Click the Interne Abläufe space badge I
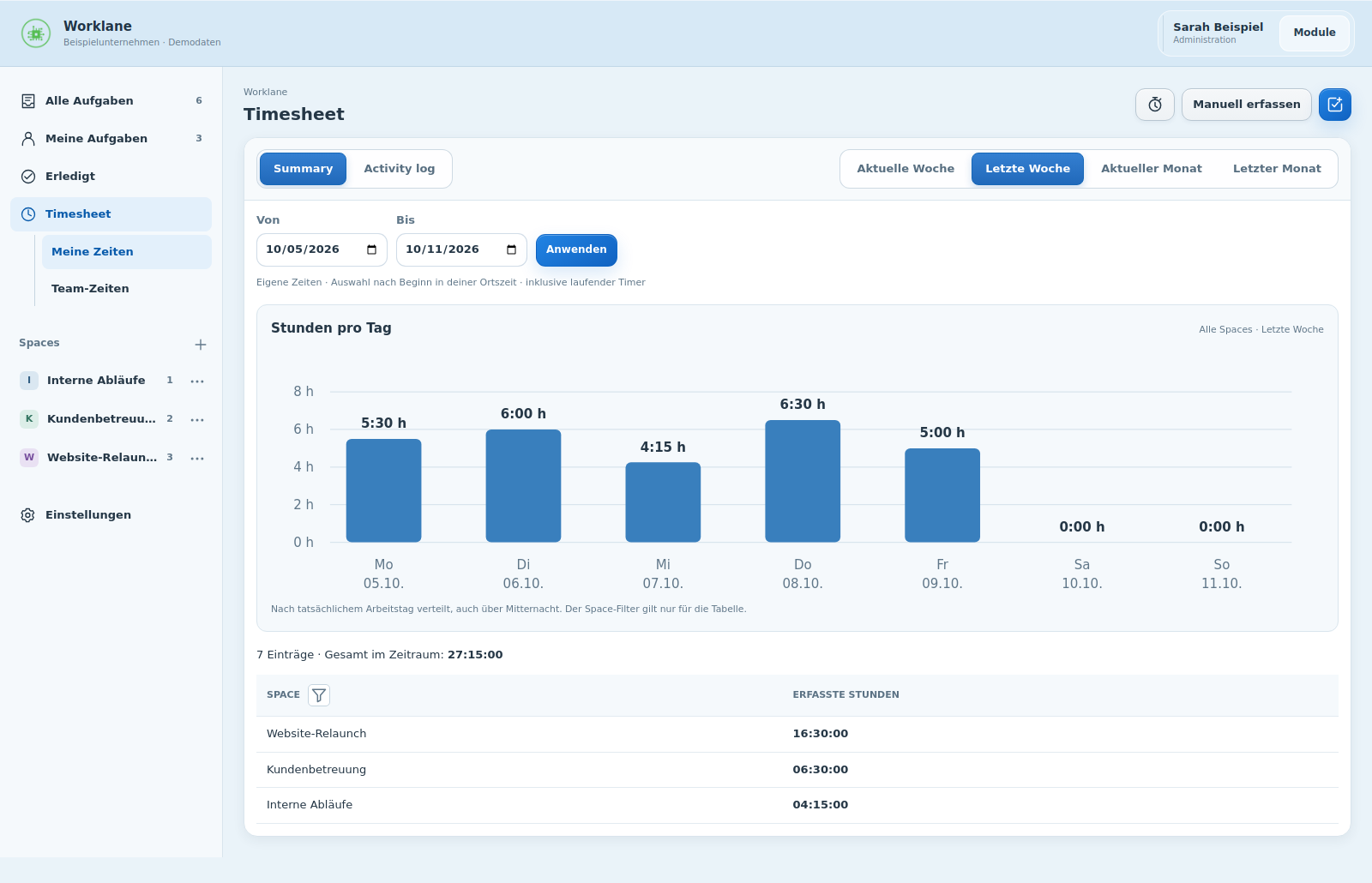This screenshot has height=883, width=1372. pyautogui.click(x=29, y=381)
